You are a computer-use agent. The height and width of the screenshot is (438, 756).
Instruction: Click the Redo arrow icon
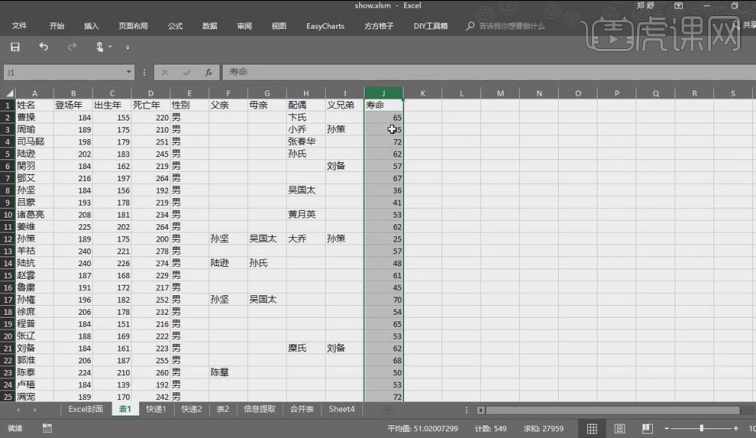click(x=72, y=47)
